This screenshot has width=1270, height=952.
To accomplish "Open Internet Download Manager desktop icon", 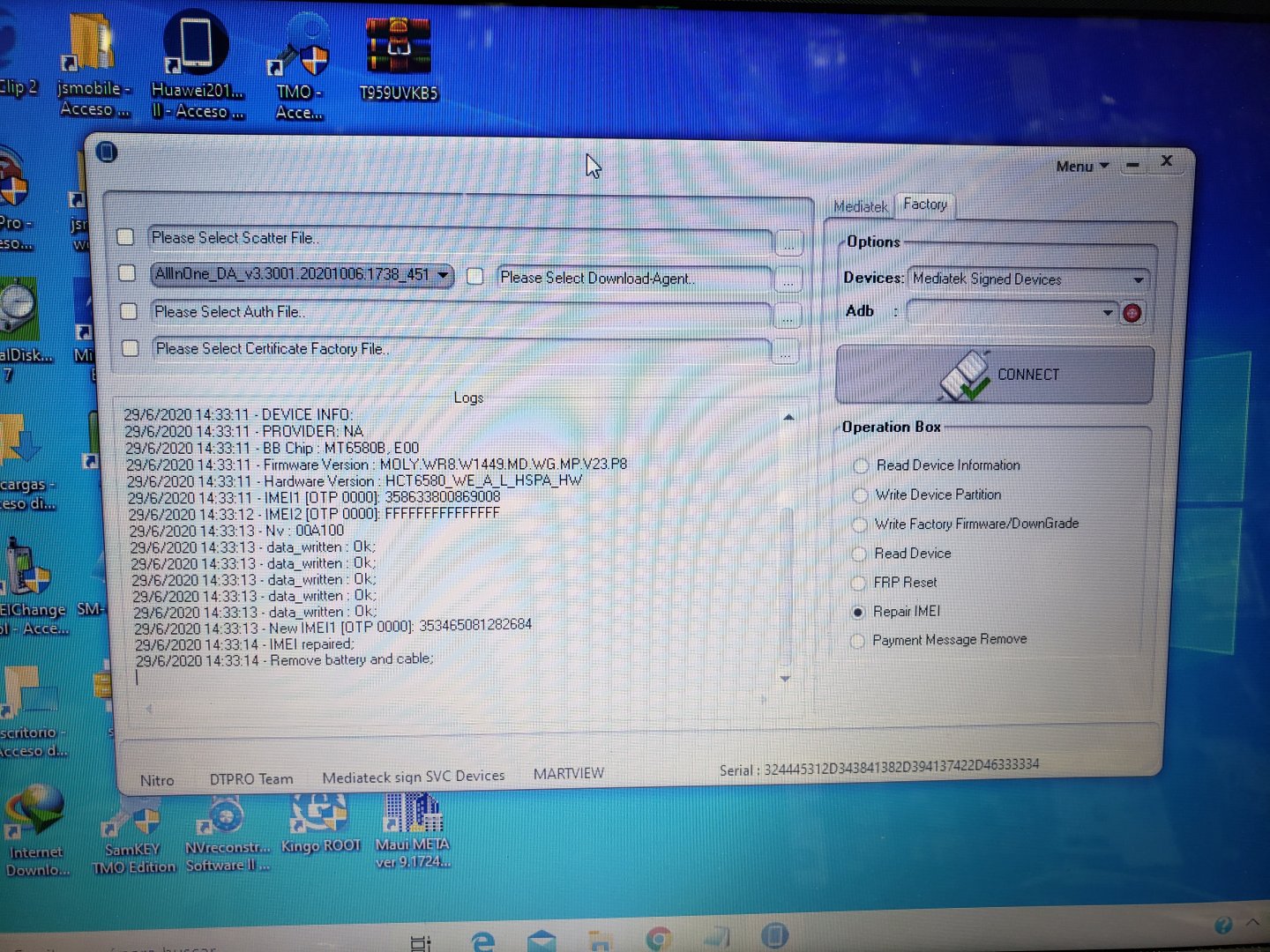I will click(x=35, y=829).
